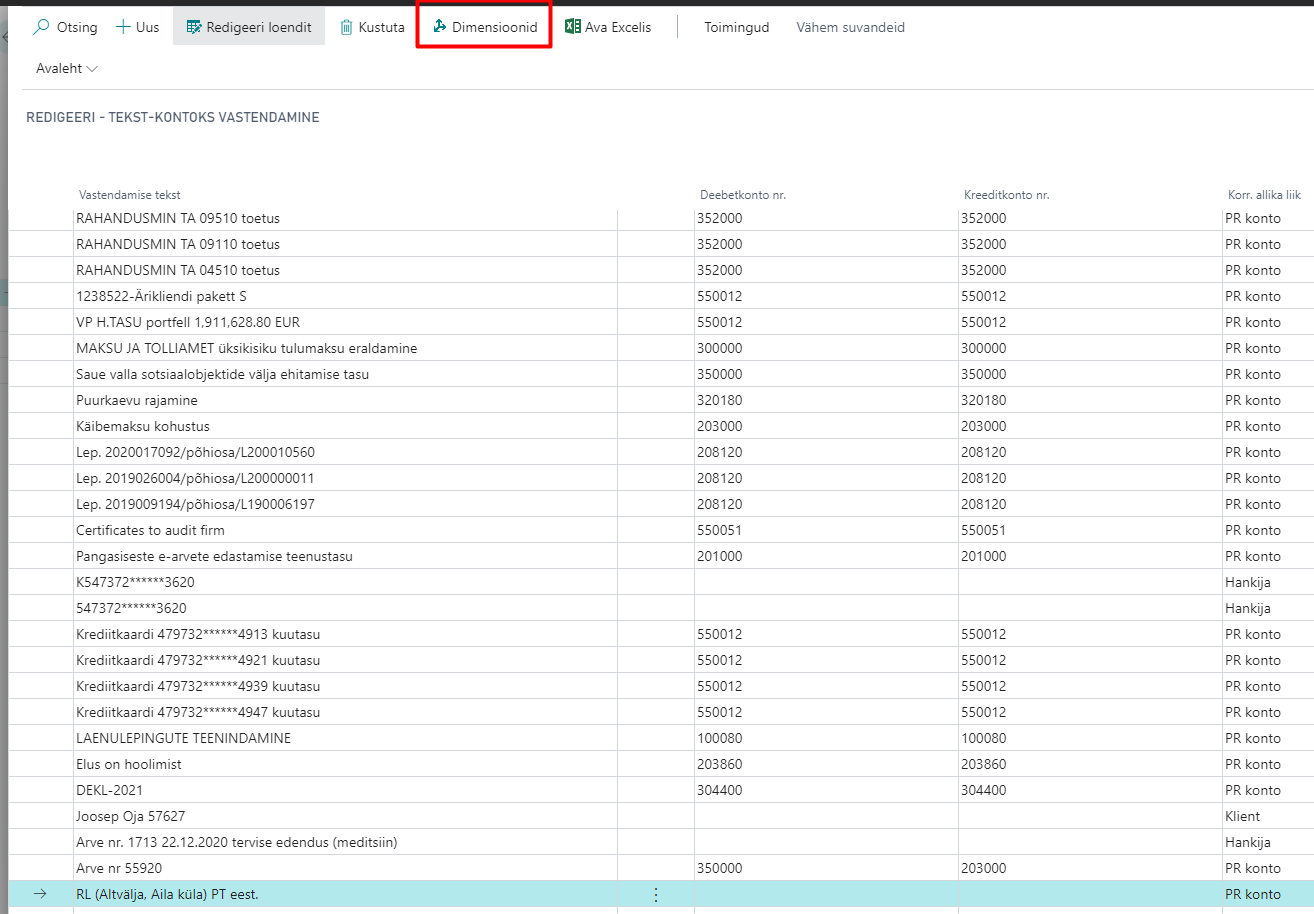Select Klient source type for Joosep Oja row

pos(1242,816)
